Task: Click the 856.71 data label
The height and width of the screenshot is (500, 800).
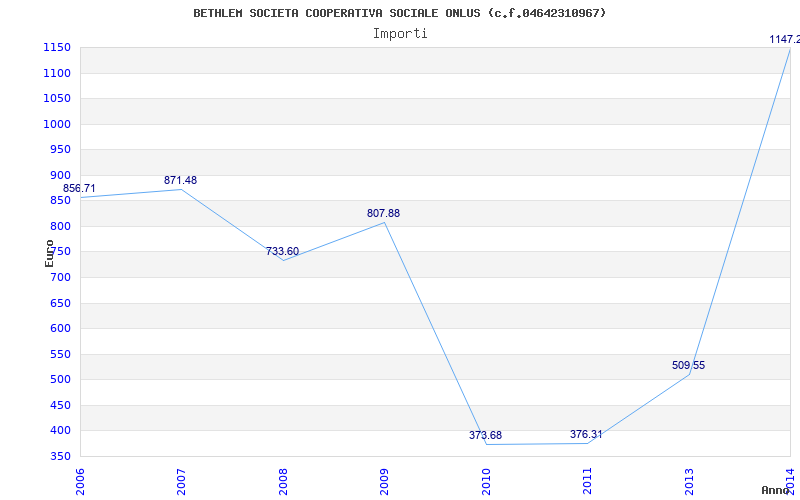Action: 79,188
